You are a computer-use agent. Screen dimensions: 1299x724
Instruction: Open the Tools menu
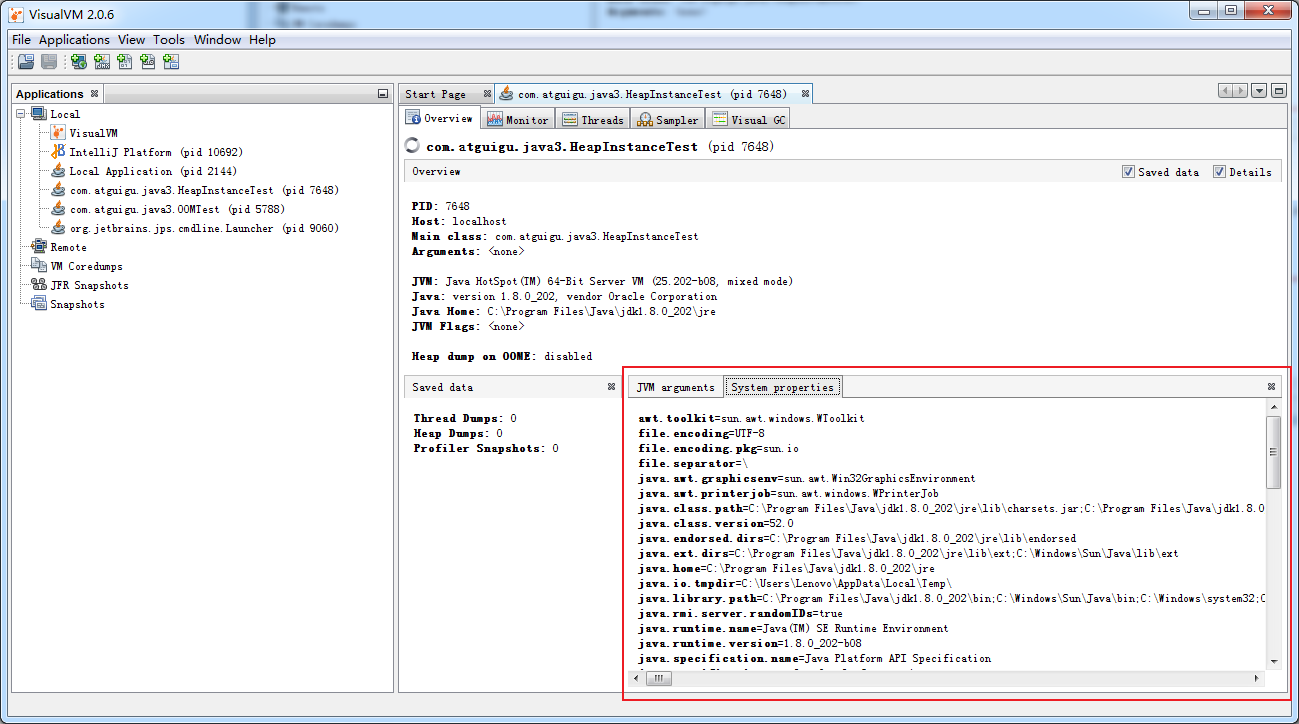click(169, 40)
